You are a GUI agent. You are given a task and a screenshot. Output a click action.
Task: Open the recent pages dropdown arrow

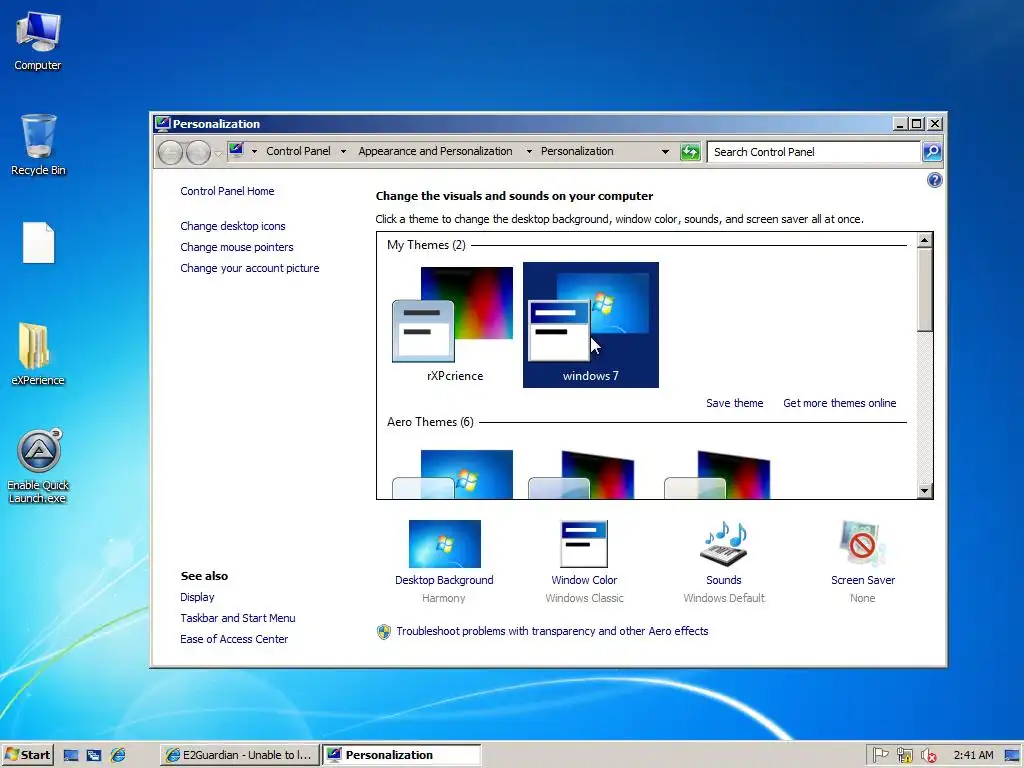(x=217, y=153)
